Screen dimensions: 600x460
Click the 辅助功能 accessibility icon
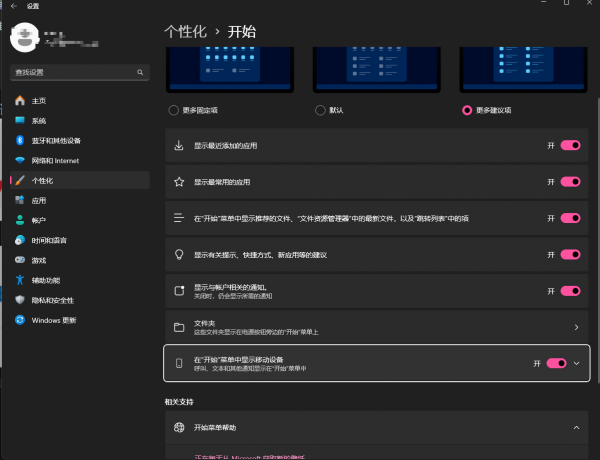(x=20, y=280)
